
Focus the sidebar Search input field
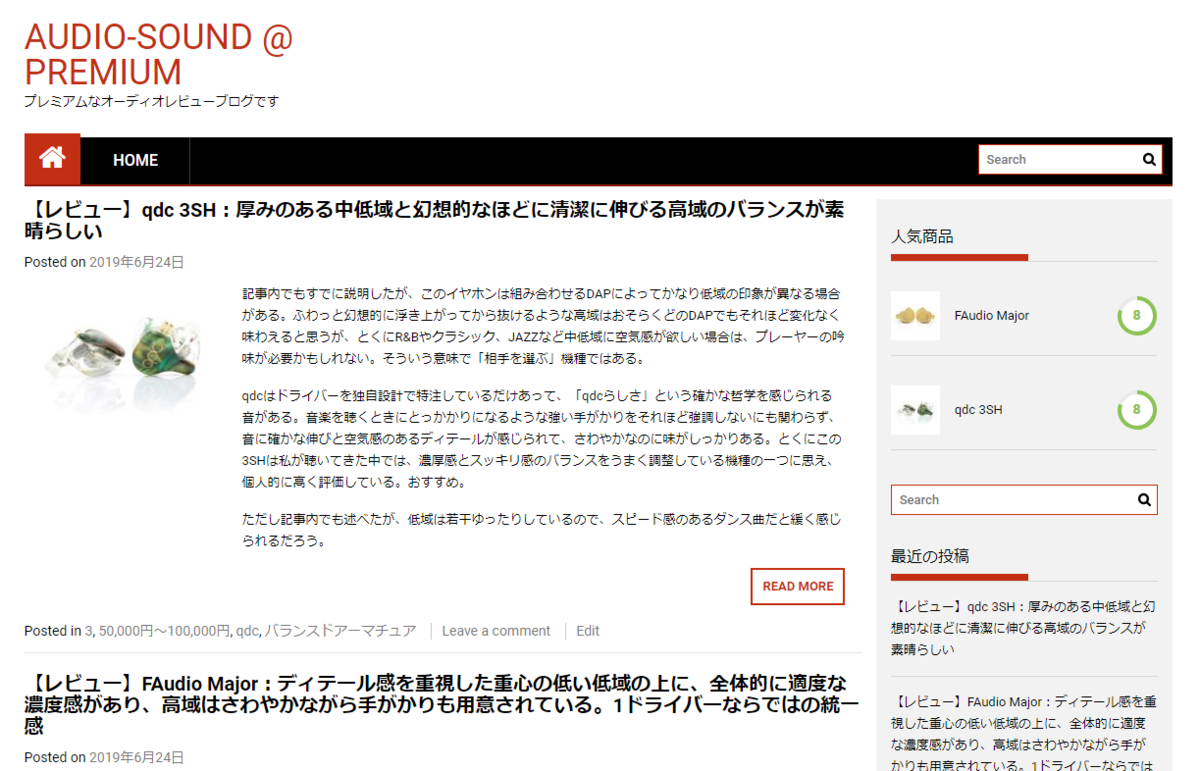(x=1024, y=500)
